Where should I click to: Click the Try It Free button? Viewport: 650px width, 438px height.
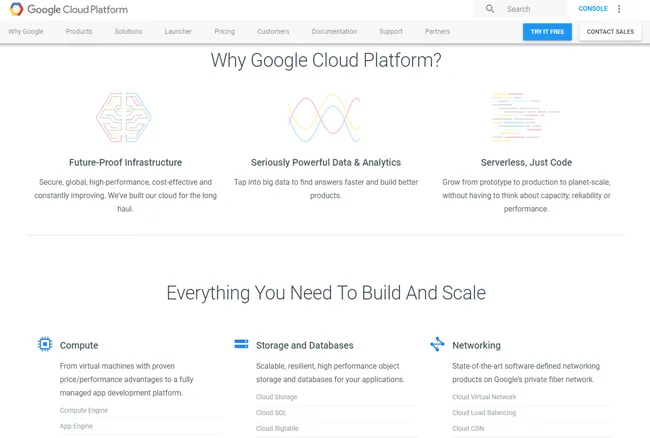coord(547,32)
